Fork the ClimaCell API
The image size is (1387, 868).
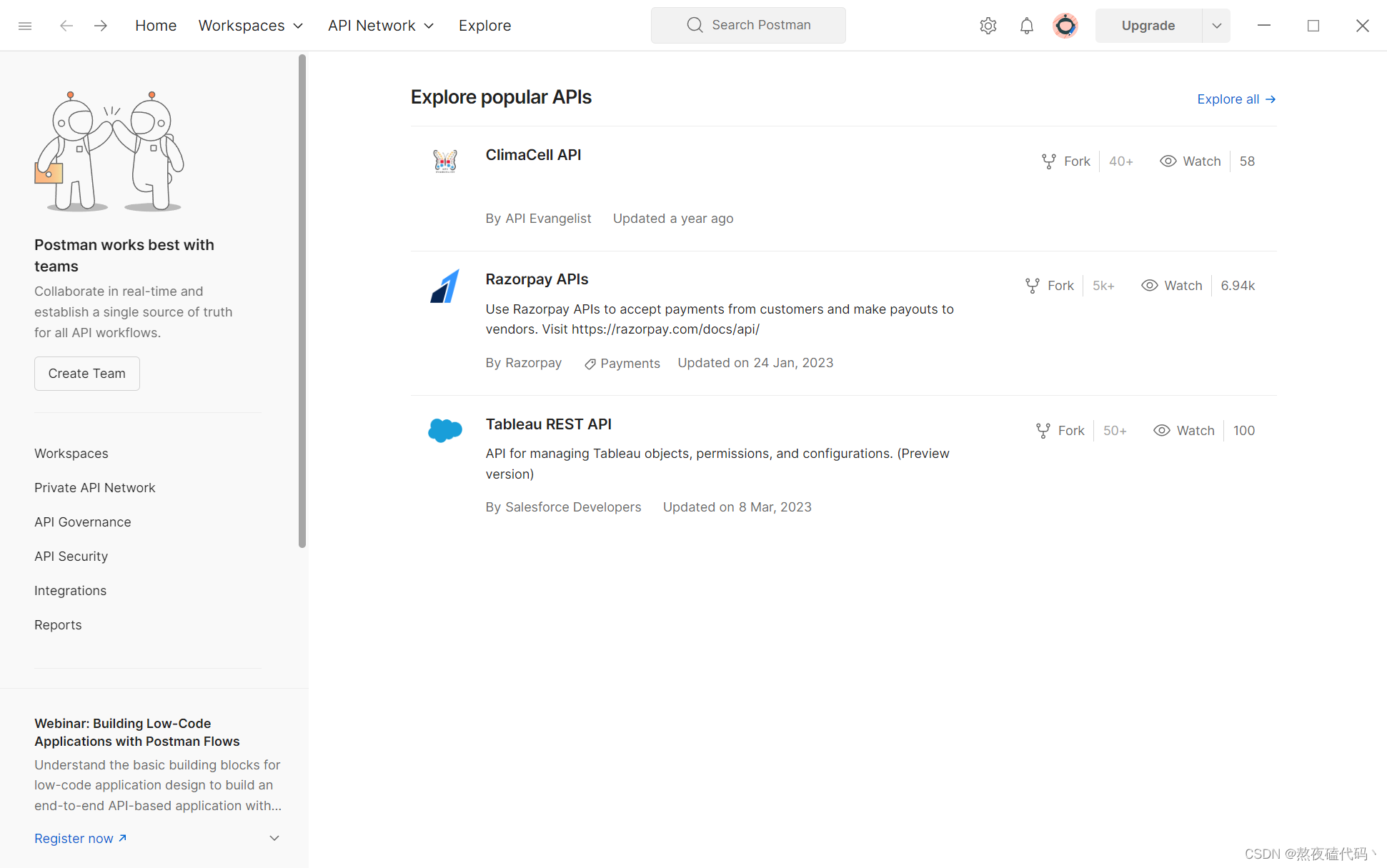pyautogui.click(x=1066, y=161)
